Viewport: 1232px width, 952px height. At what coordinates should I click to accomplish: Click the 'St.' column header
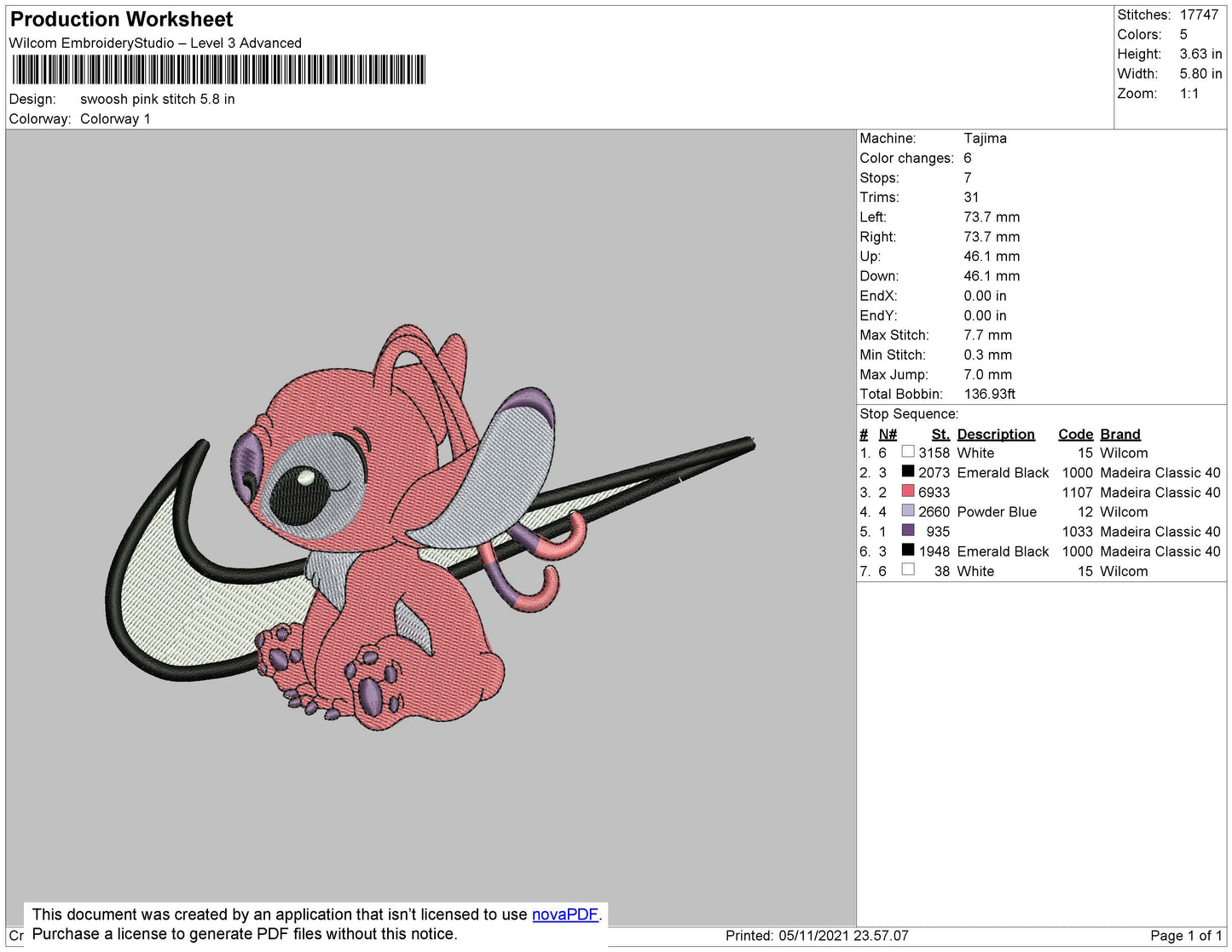tap(940, 434)
